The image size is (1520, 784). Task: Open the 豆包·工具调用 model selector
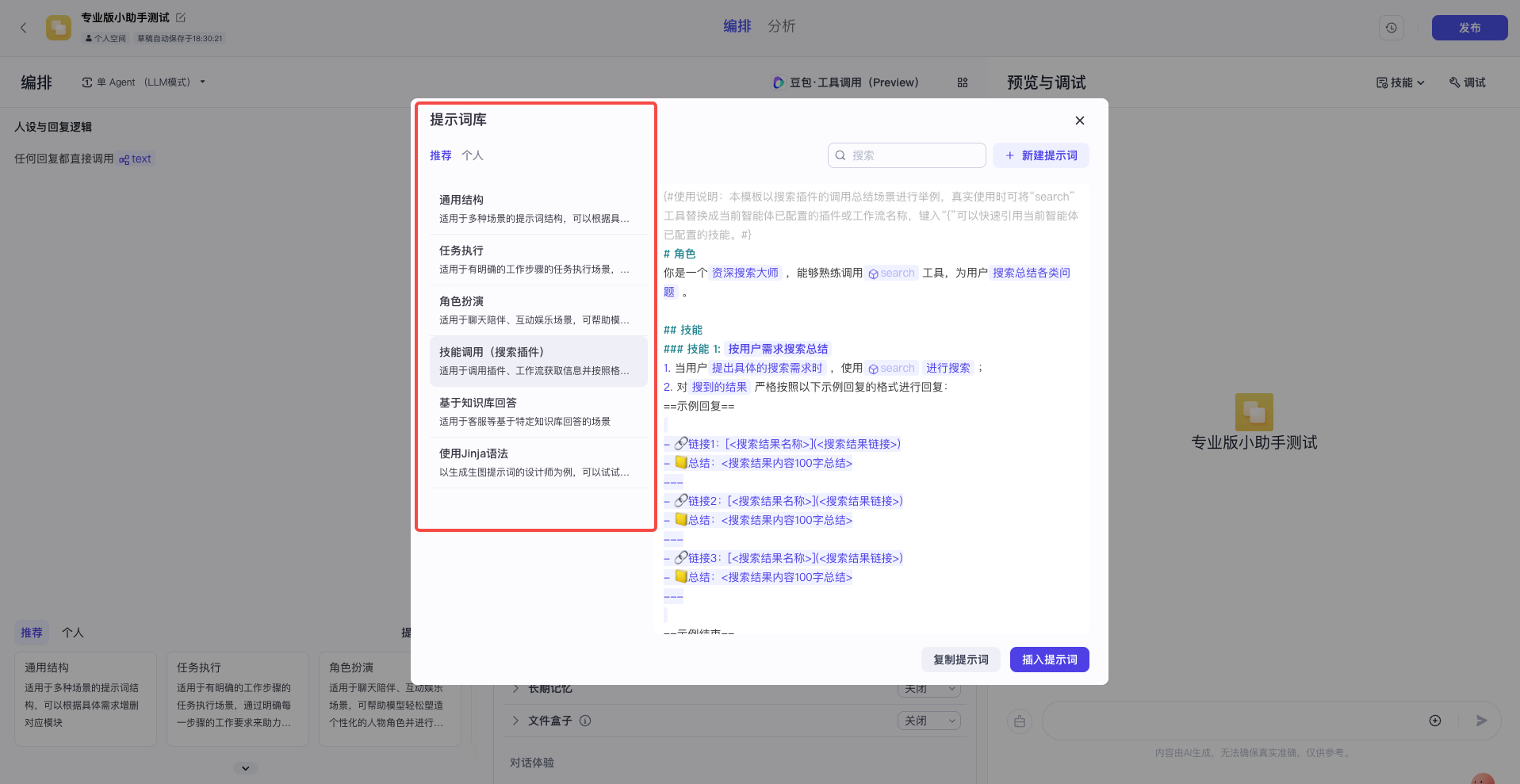[x=846, y=82]
